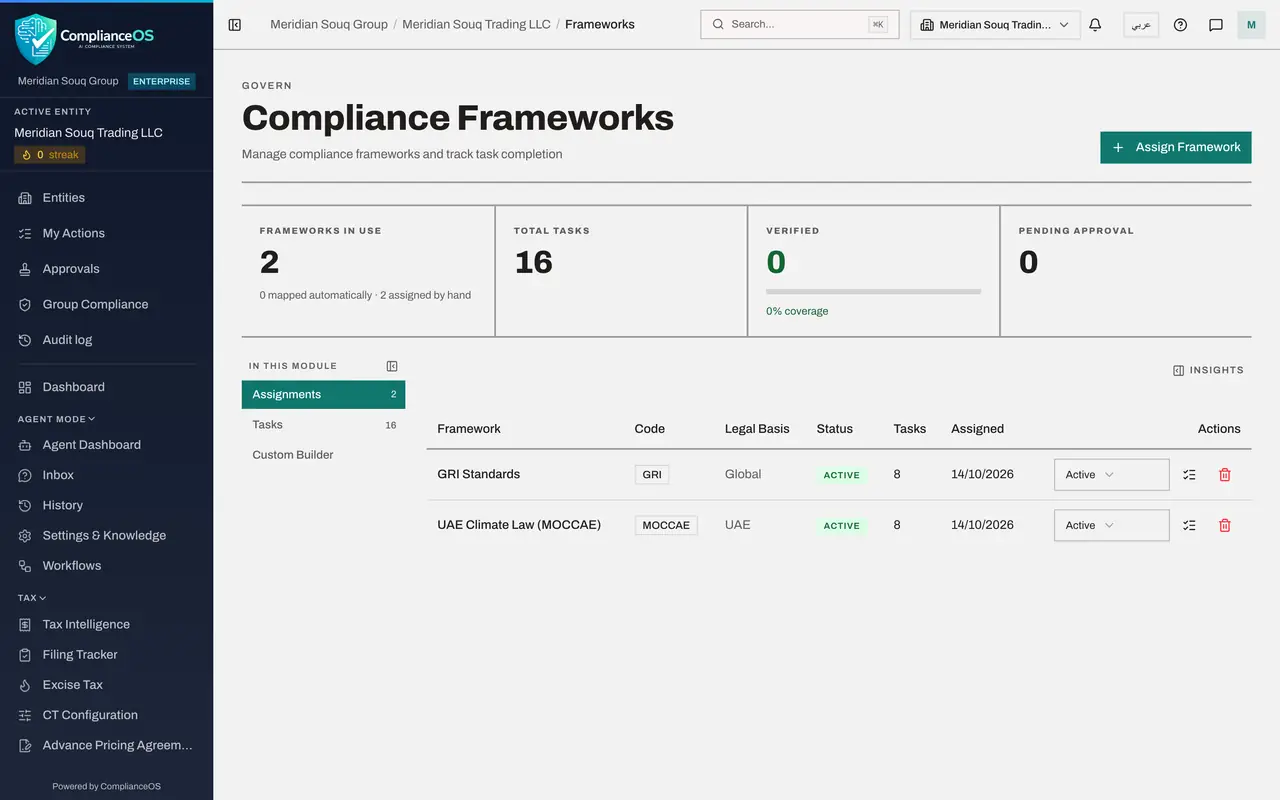Collapse the sidebar with the panel icon
The height and width of the screenshot is (800, 1280).
235,25
